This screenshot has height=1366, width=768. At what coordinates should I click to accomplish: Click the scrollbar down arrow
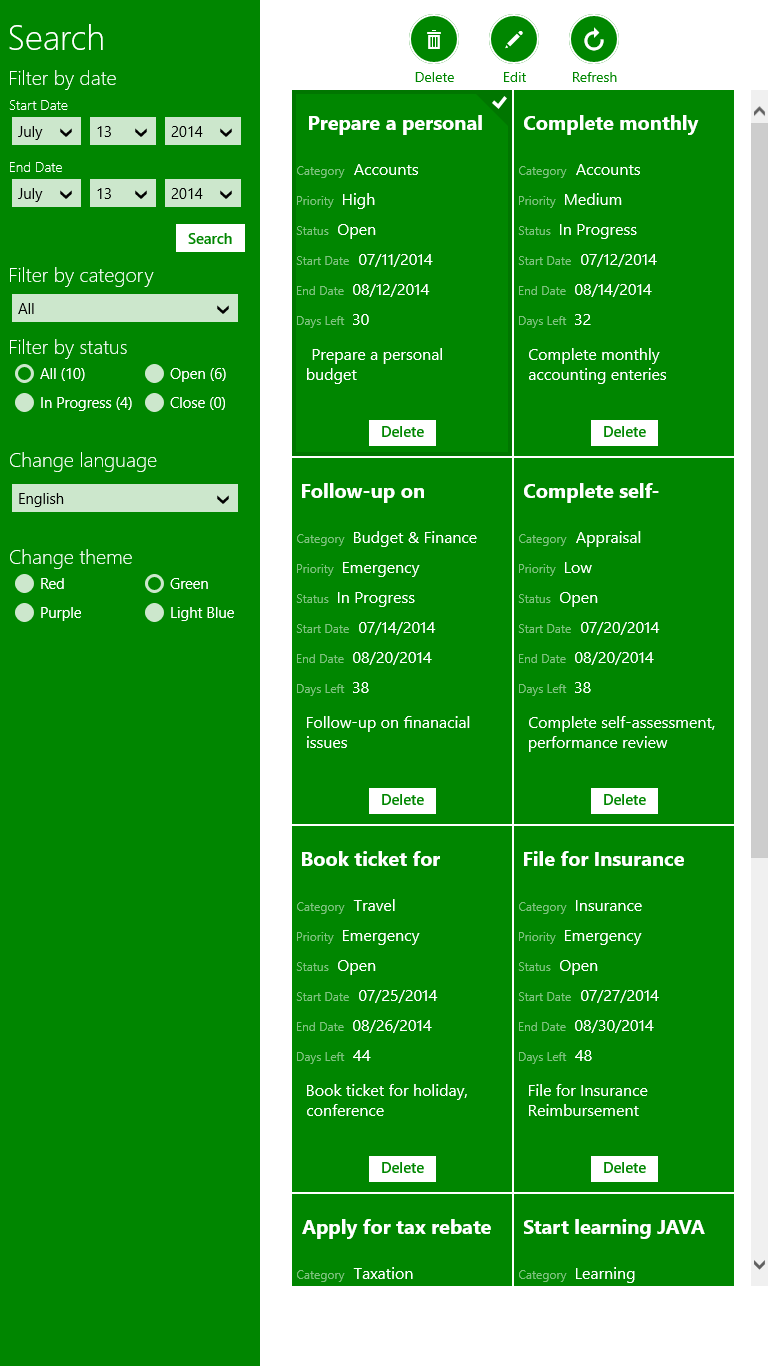(759, 1264)
